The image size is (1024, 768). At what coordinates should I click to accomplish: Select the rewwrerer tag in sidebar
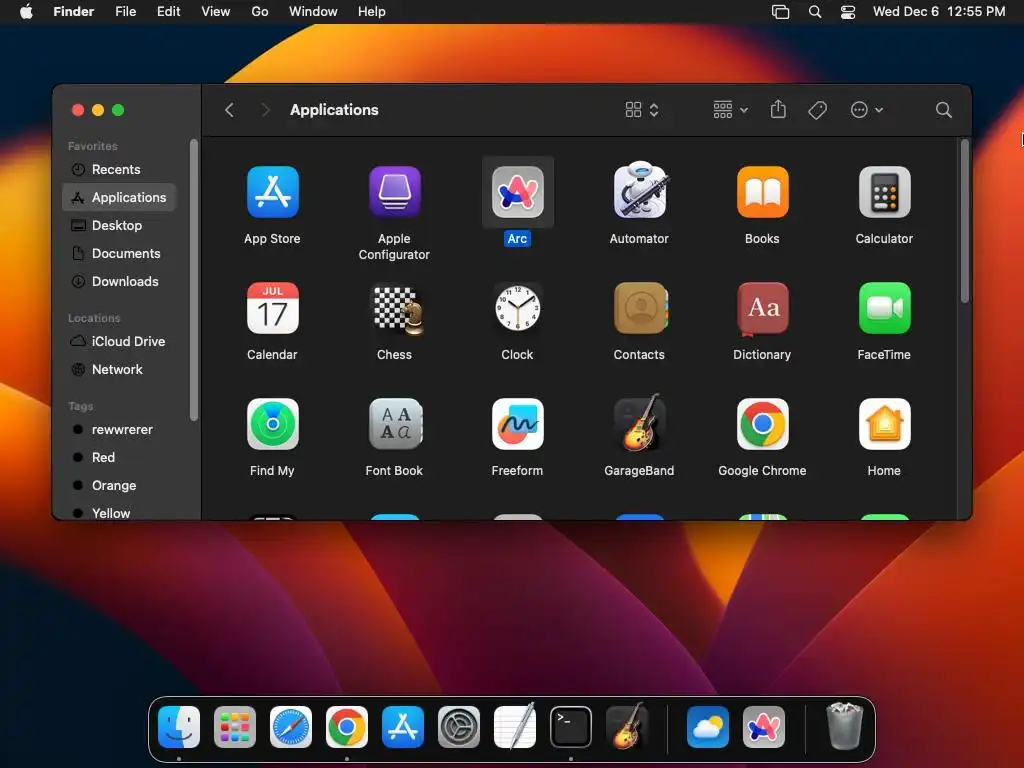tap(119, 430)
